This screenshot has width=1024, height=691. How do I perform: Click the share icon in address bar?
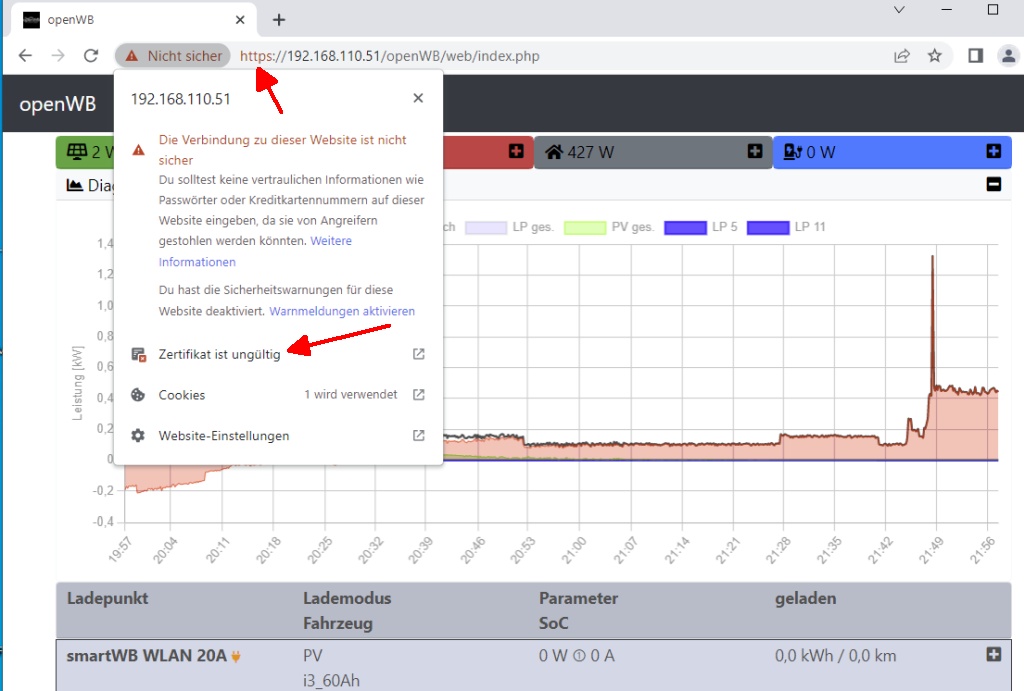(x=902, y=56)
